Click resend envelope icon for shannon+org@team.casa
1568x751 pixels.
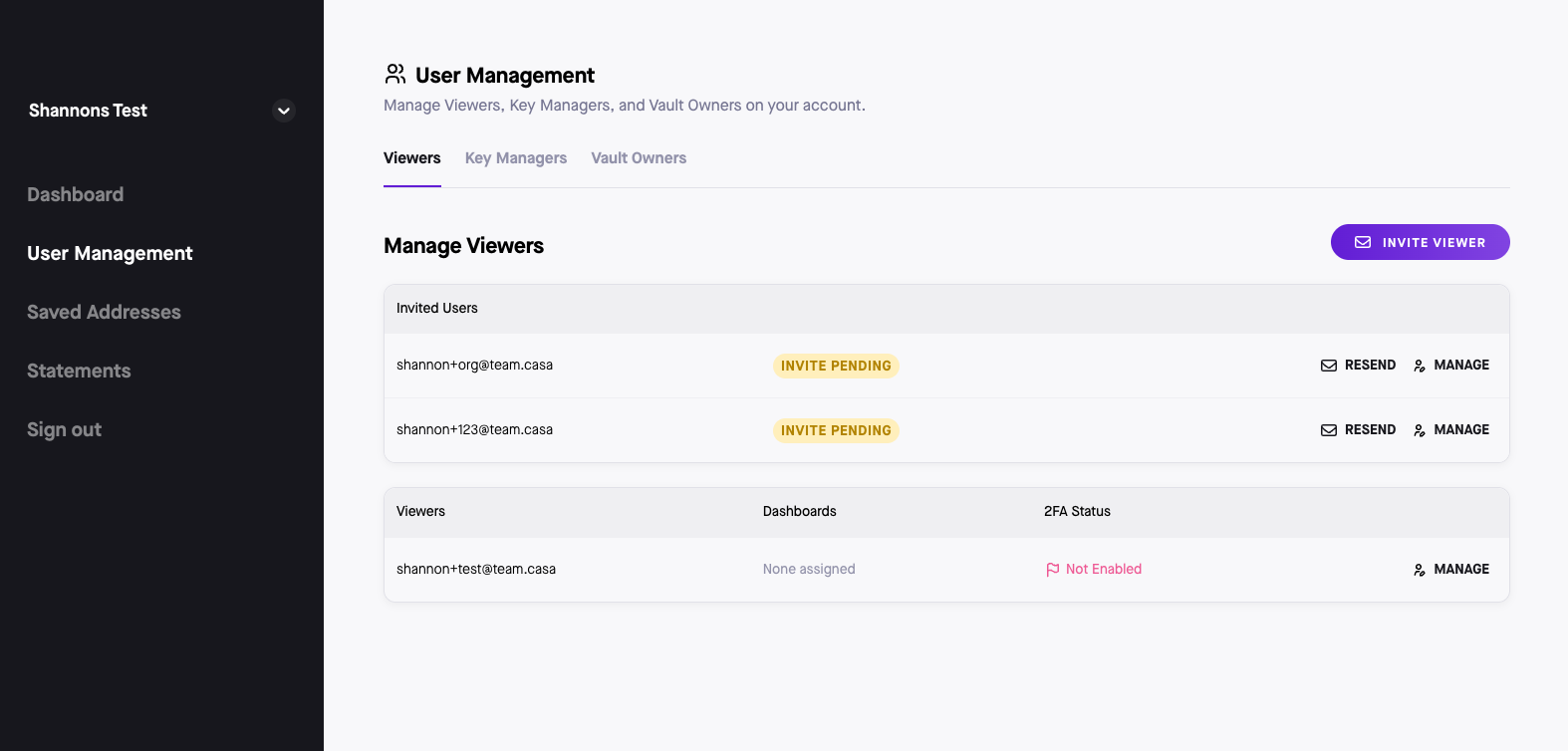[1329, 366]
